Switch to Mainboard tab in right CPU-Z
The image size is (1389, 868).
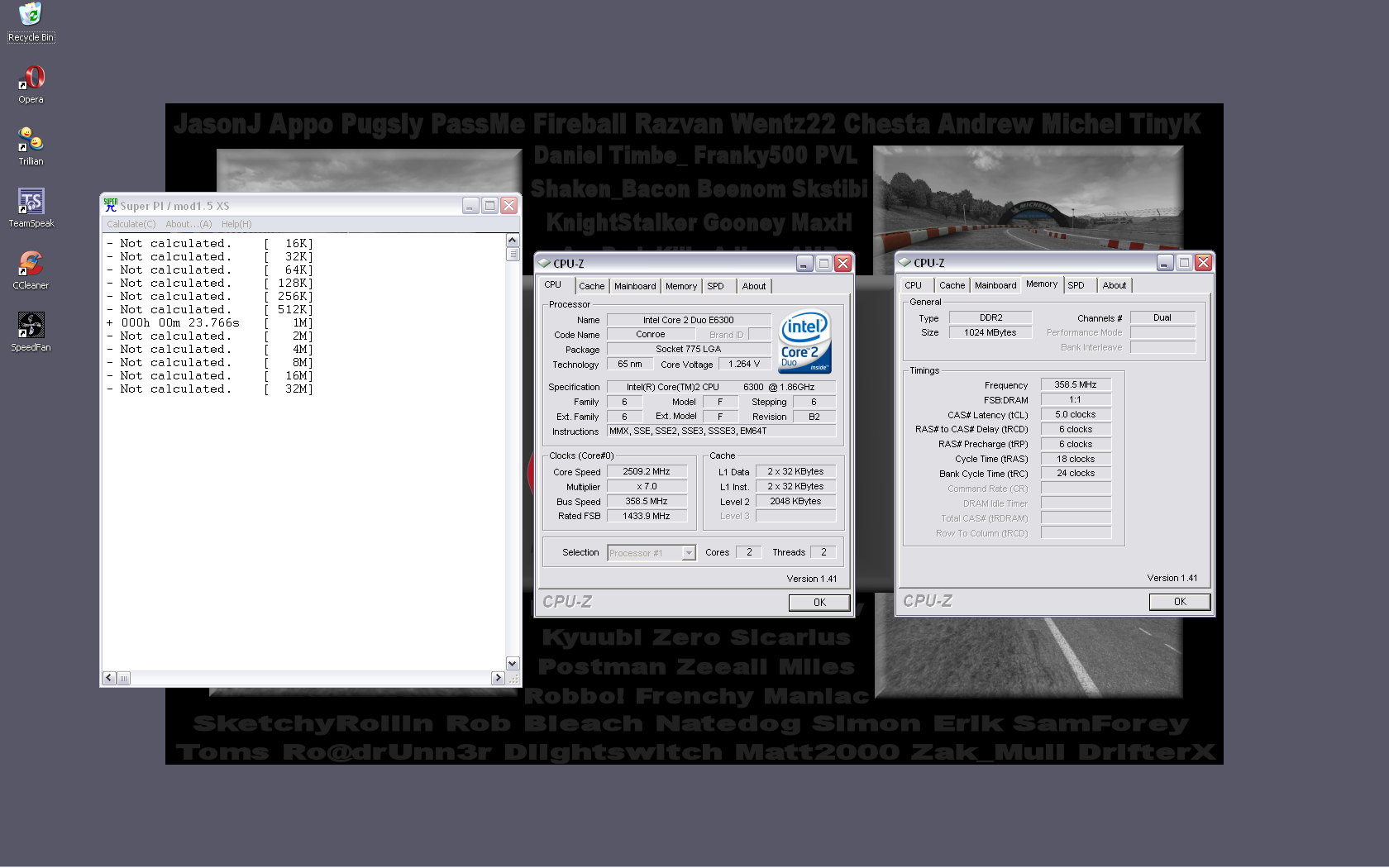[995, 285]
